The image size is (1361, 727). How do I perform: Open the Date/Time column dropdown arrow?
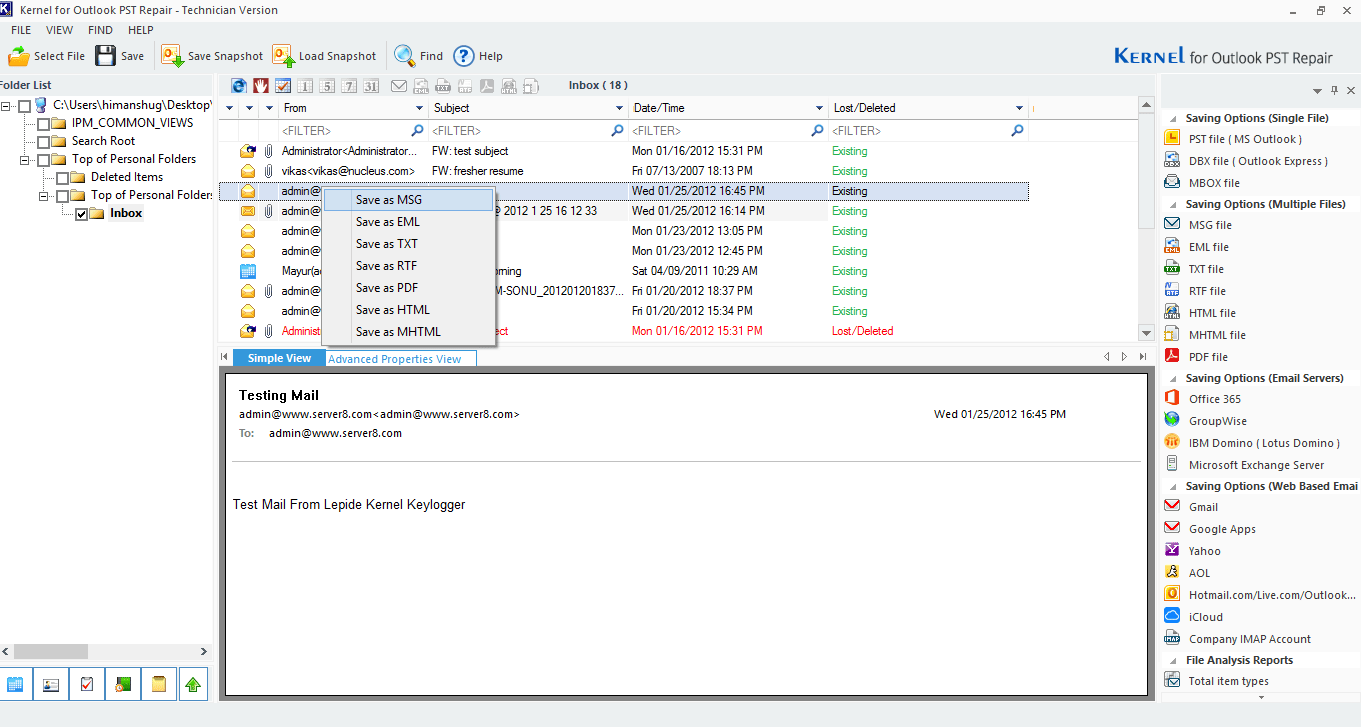[819, 108]
